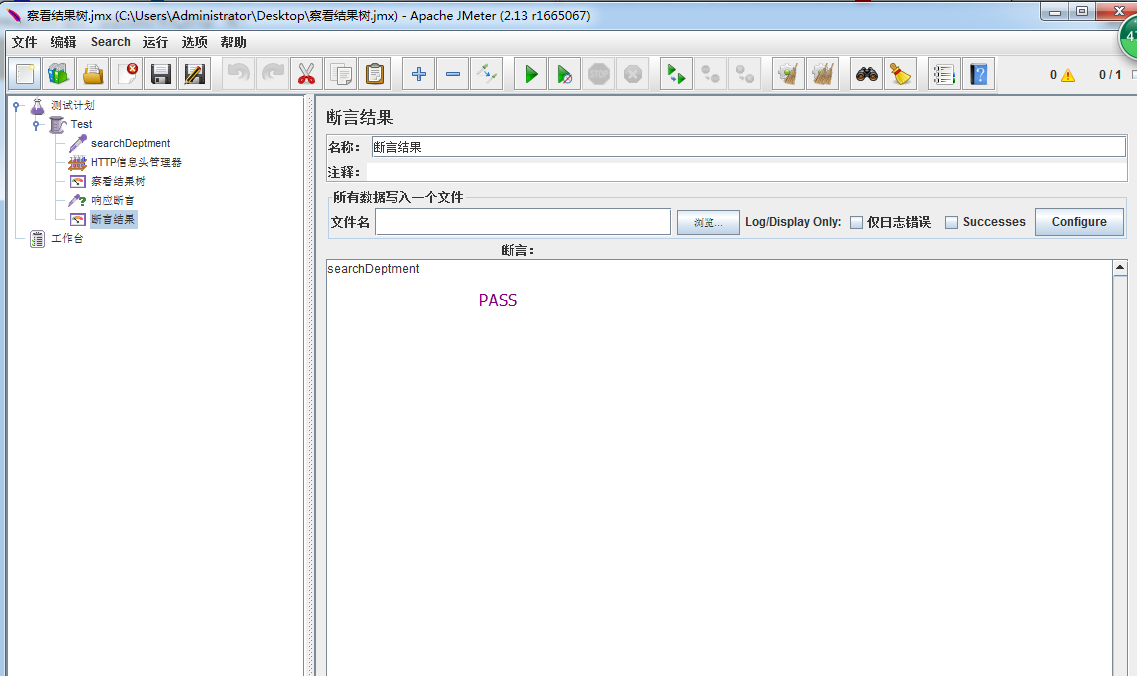1137x676 pixels.
Task: Click the Copy icon
Action: click(340, 74)
